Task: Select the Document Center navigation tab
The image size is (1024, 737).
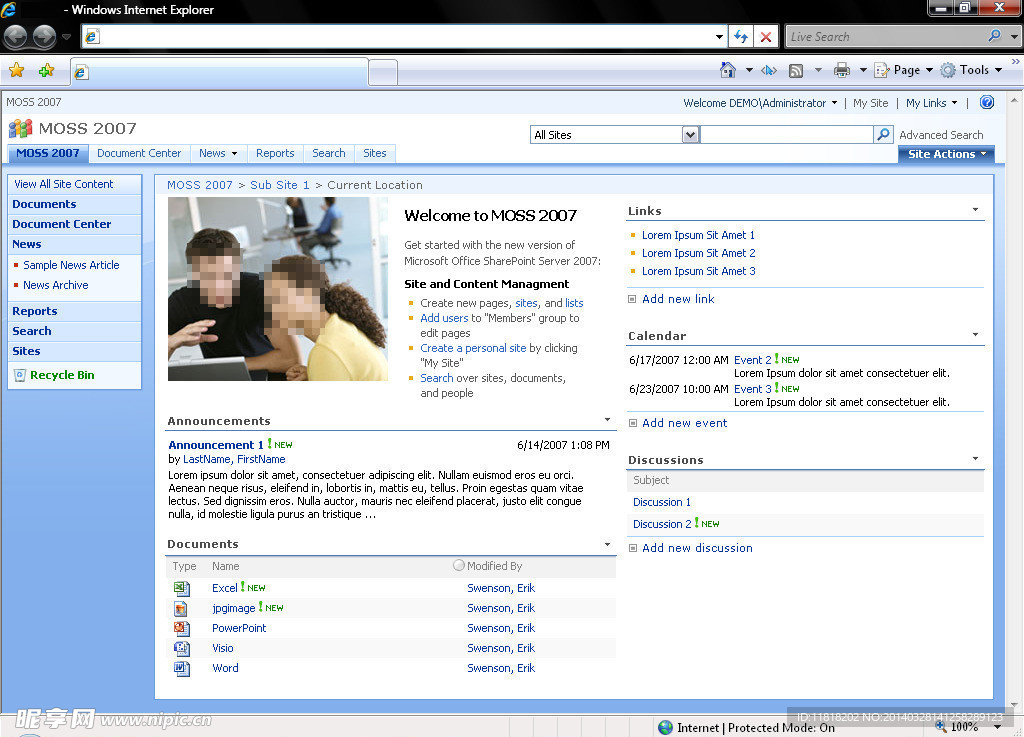Action: click(x=139, y=153)
